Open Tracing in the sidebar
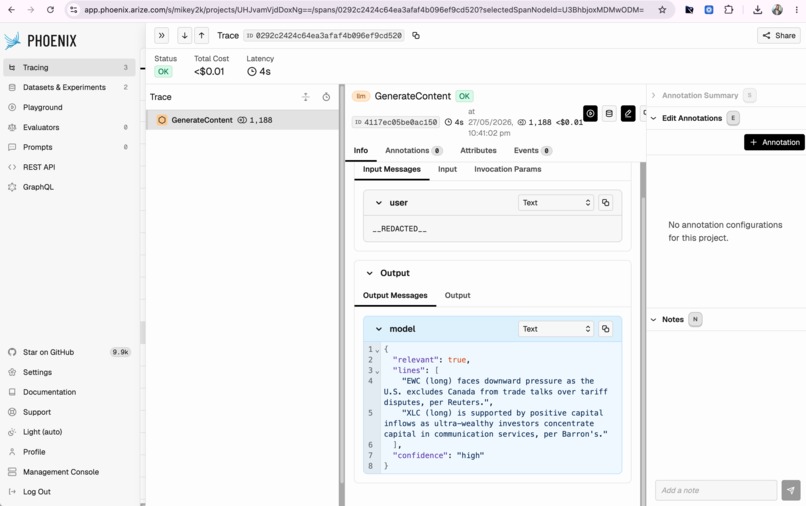 tap(69, 67)
